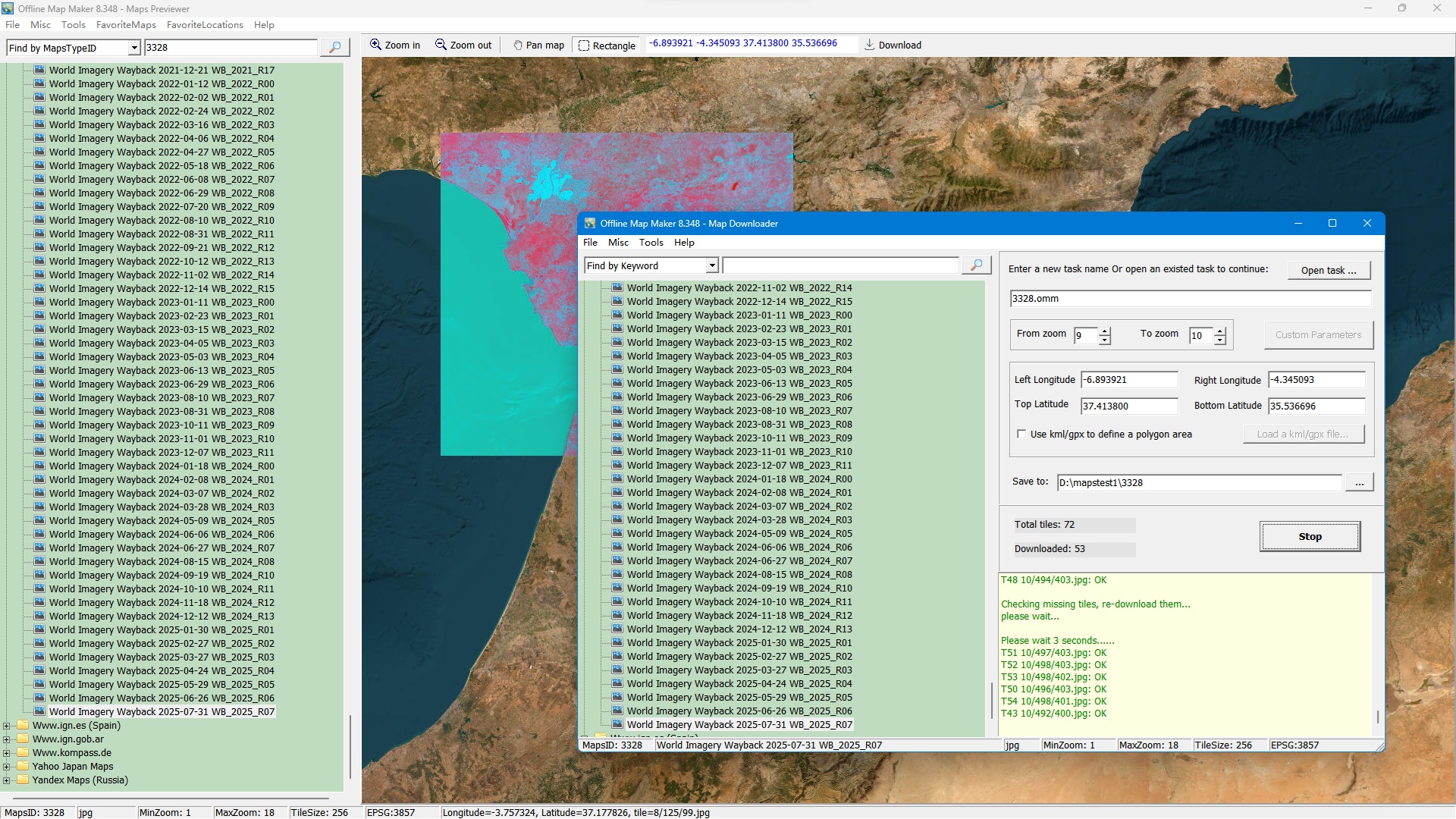
Task: Click the Download arrow icon
Action: pyautogui.click(x=870, y=45)
